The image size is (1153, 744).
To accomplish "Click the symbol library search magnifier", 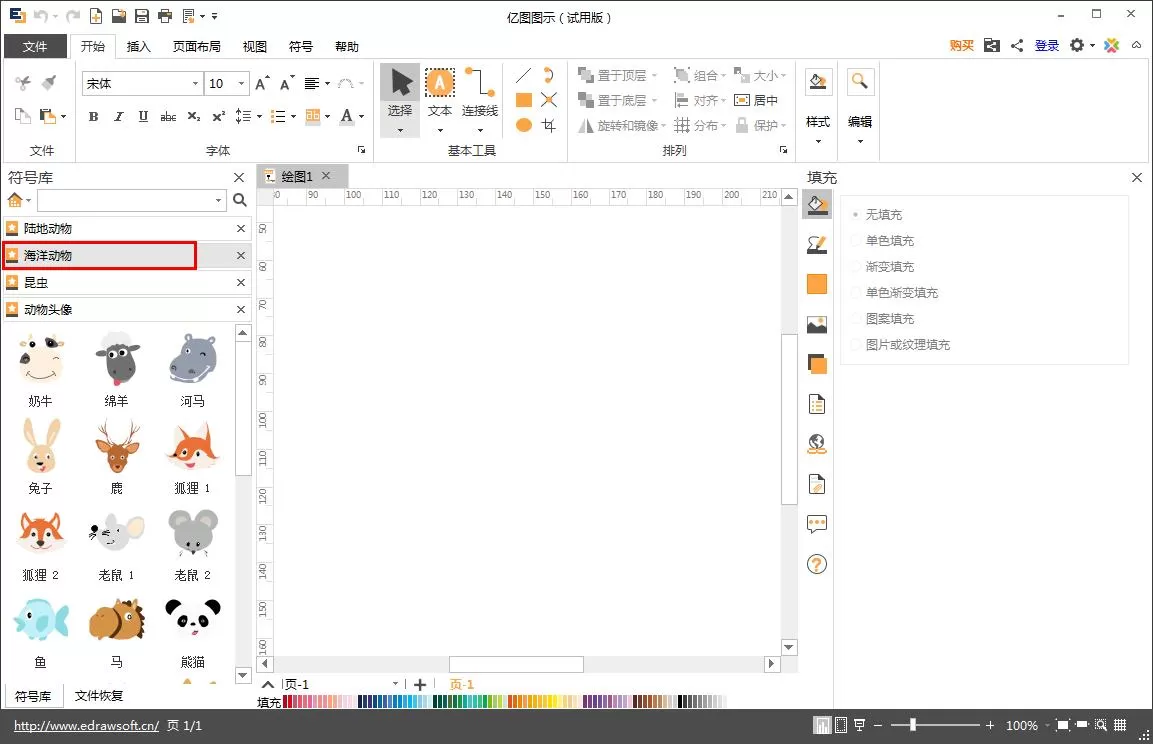I will [x=240, y=200].
